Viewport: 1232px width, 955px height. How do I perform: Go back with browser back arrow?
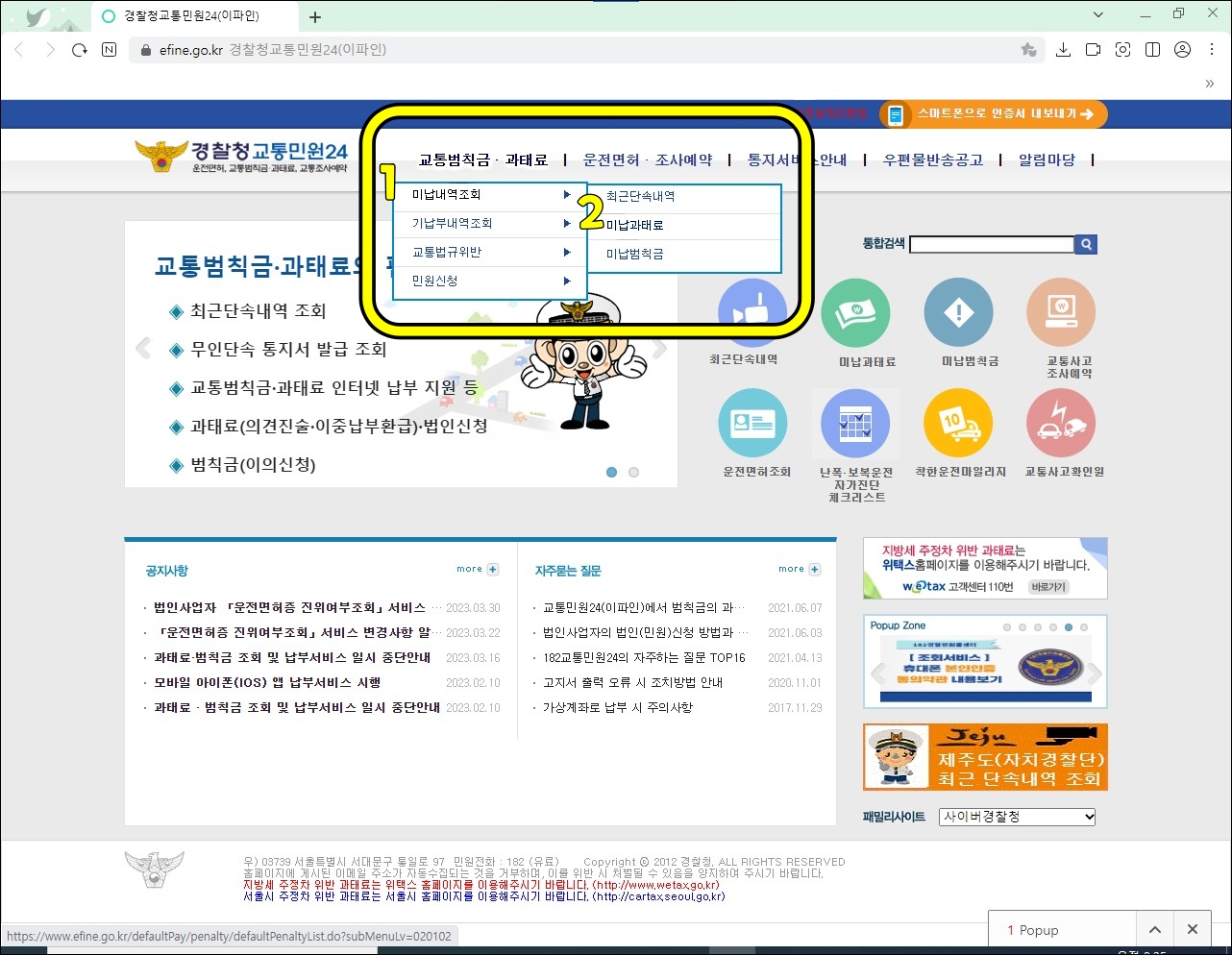(19, 50)
